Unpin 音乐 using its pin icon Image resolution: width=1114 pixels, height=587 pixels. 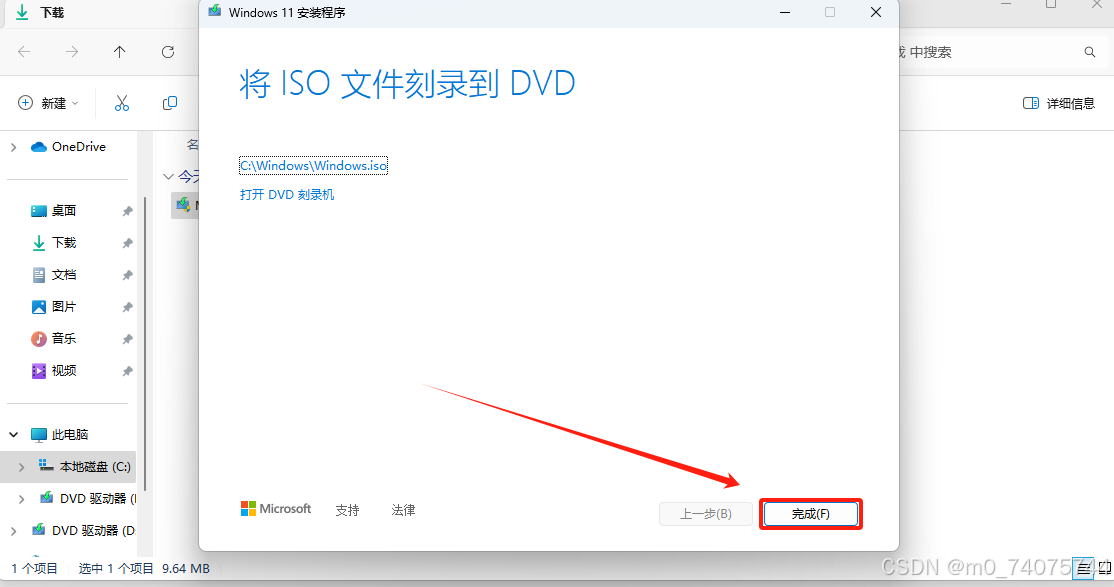click(x=127, y=339)
